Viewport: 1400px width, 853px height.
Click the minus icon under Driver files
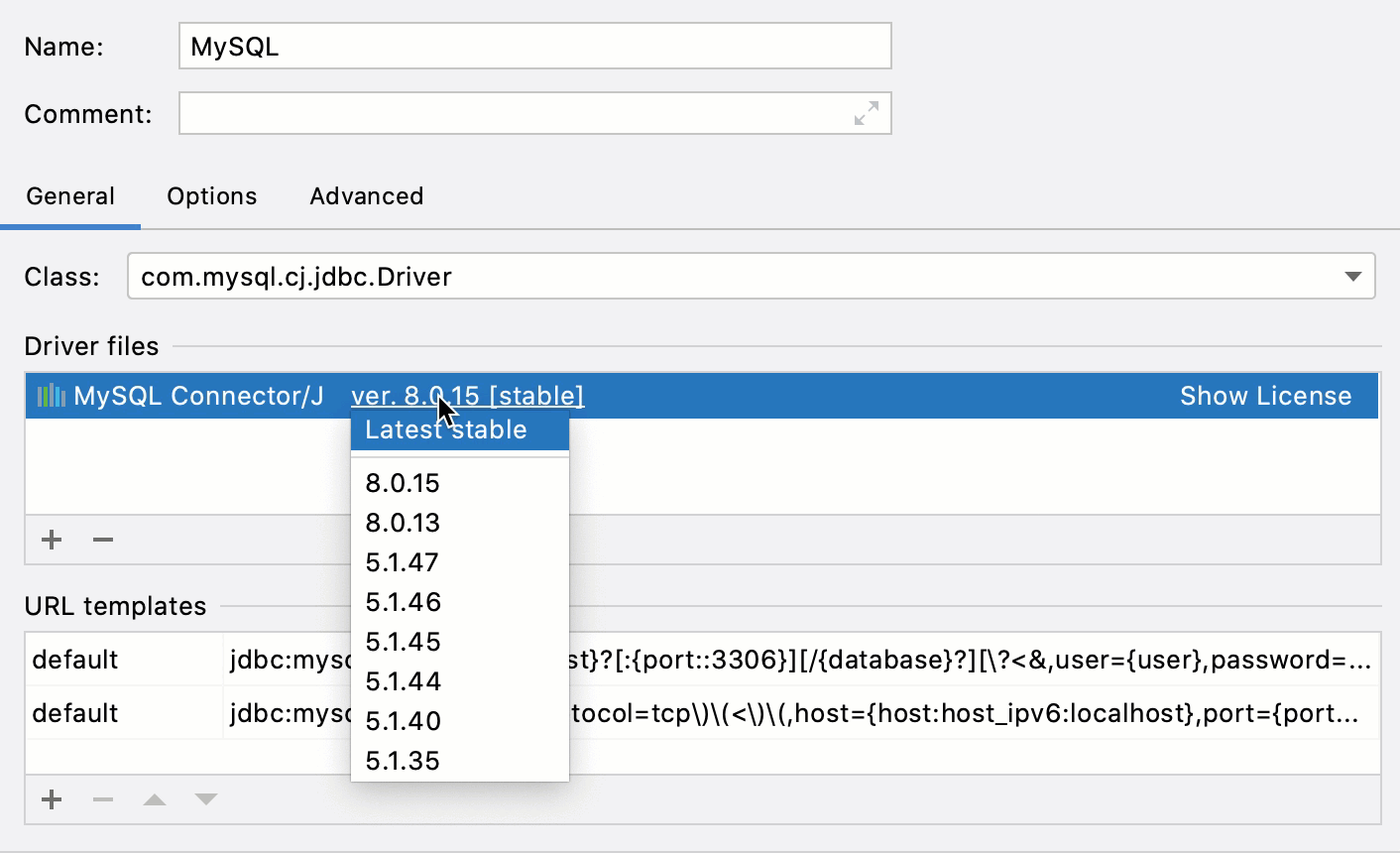[x=102, y=539]
